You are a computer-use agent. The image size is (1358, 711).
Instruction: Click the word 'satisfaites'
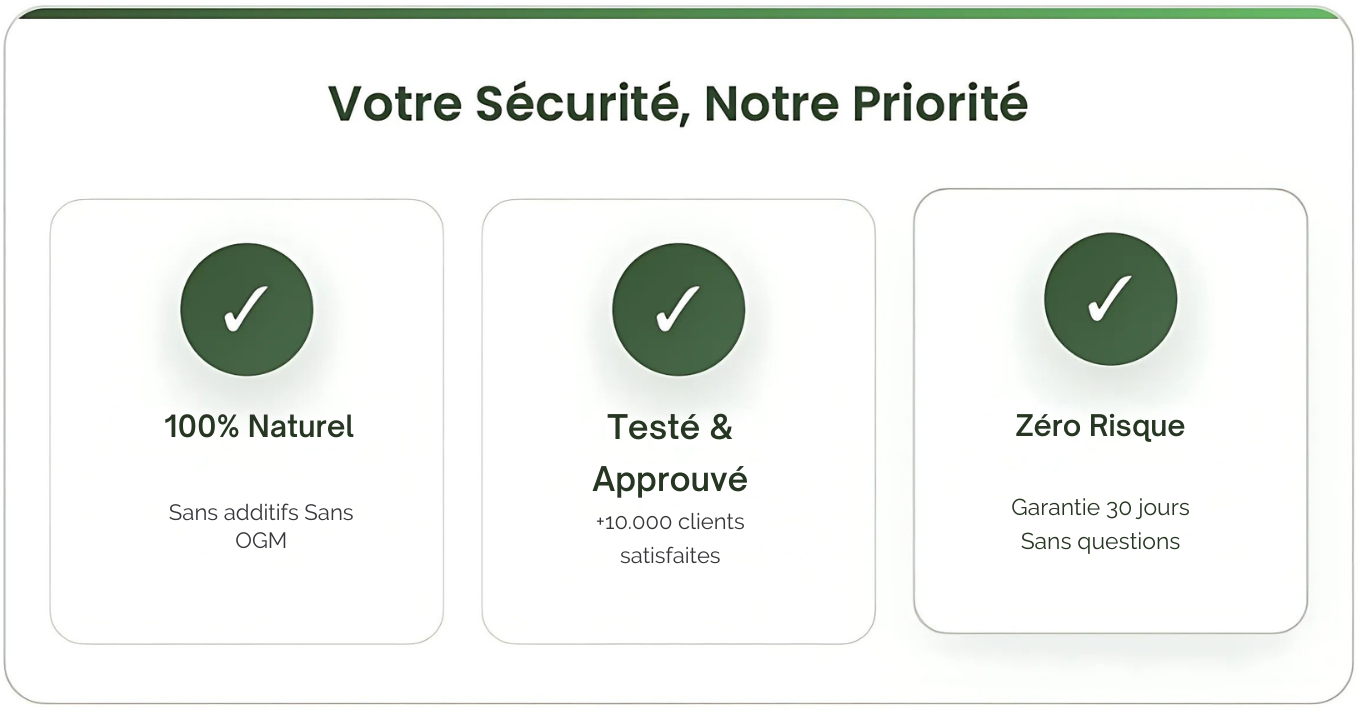[670, 556]
